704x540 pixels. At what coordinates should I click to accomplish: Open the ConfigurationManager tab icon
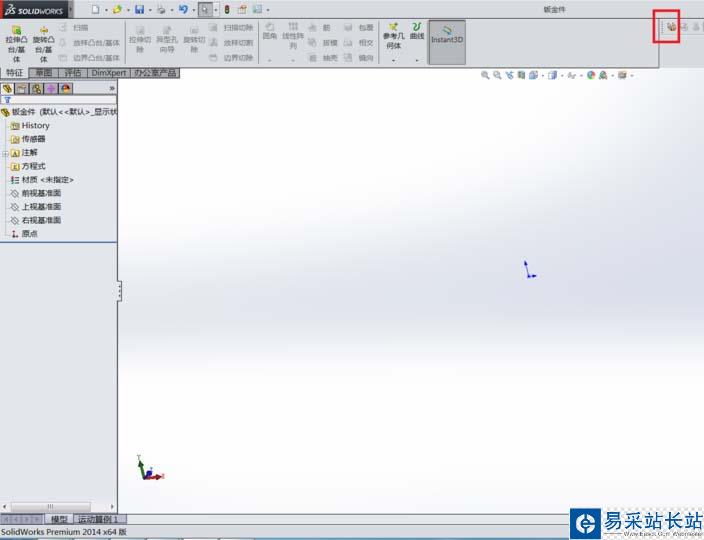coord(37,88)
